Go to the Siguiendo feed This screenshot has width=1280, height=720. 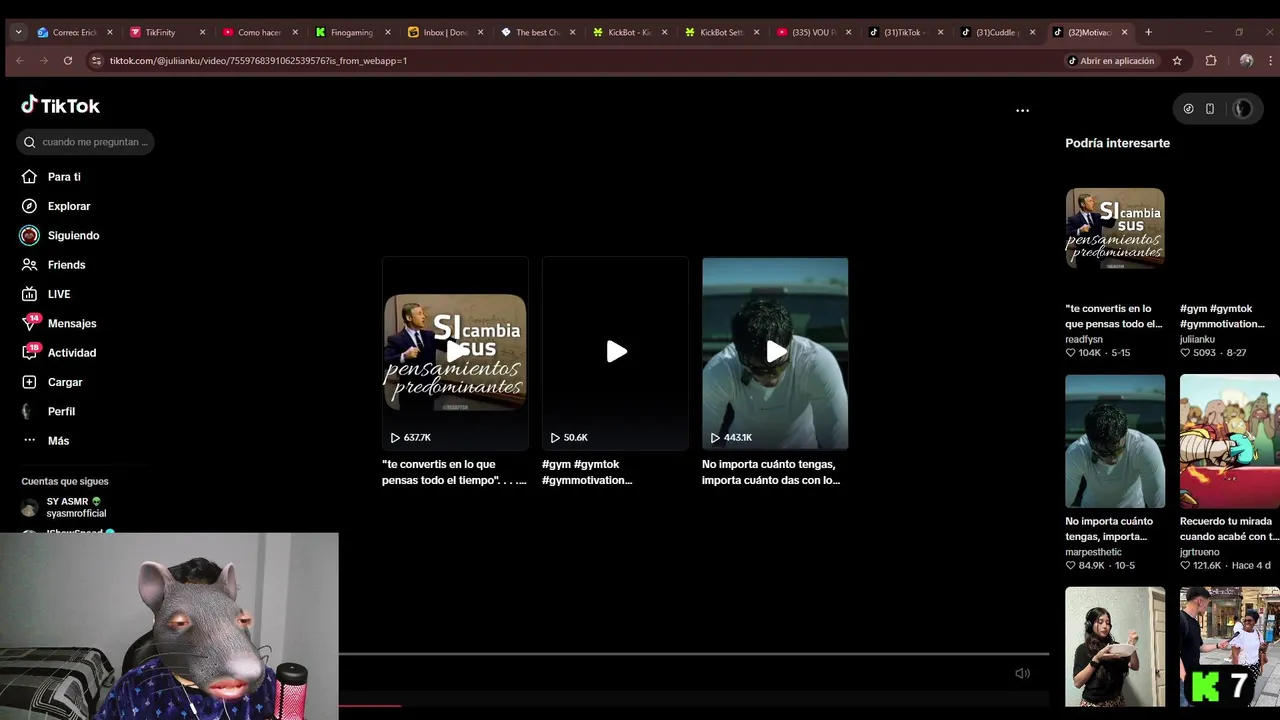[x=73, y=235]
